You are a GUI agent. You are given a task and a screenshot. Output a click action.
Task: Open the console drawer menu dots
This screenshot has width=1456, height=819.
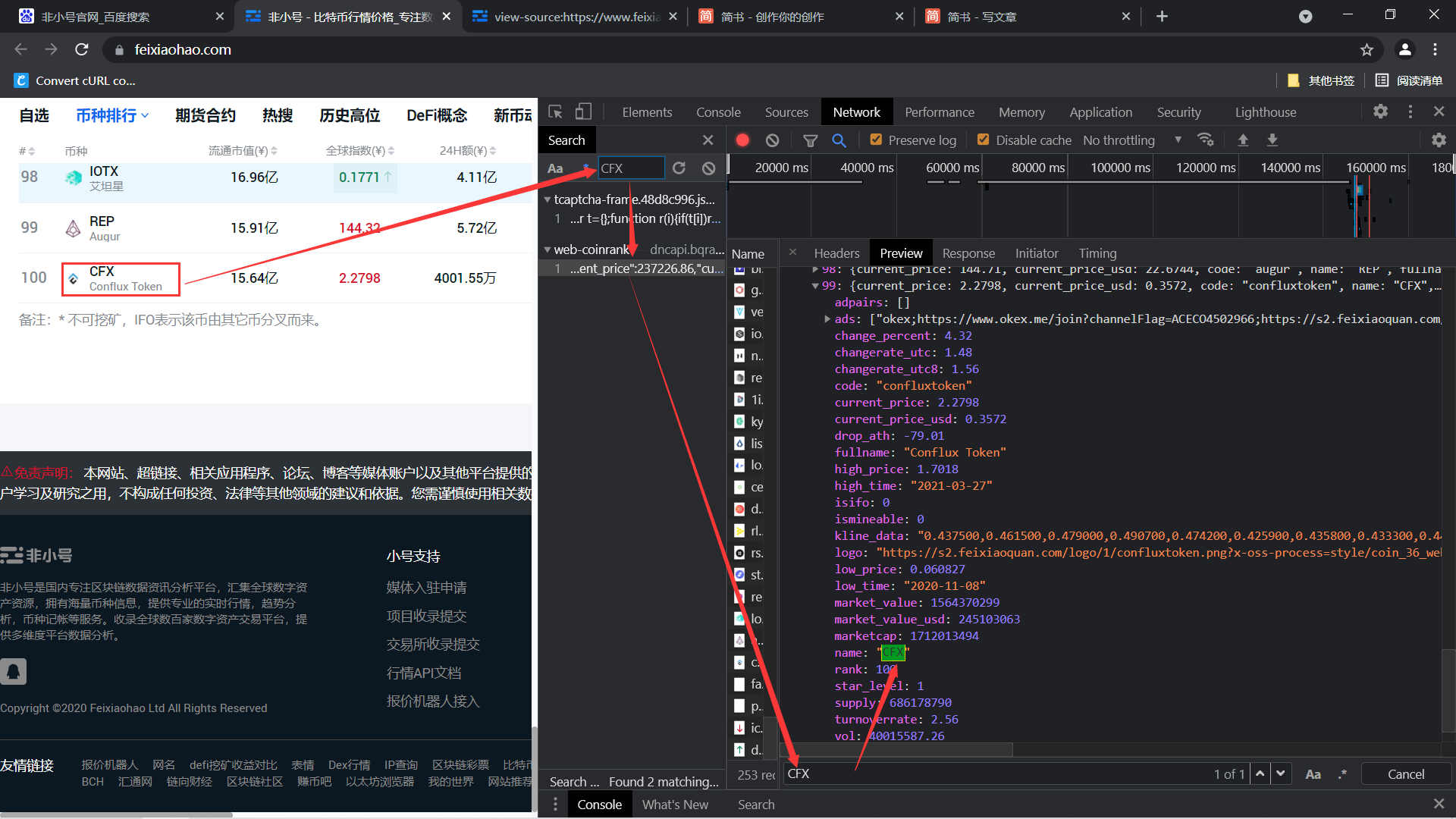point(555,805)
